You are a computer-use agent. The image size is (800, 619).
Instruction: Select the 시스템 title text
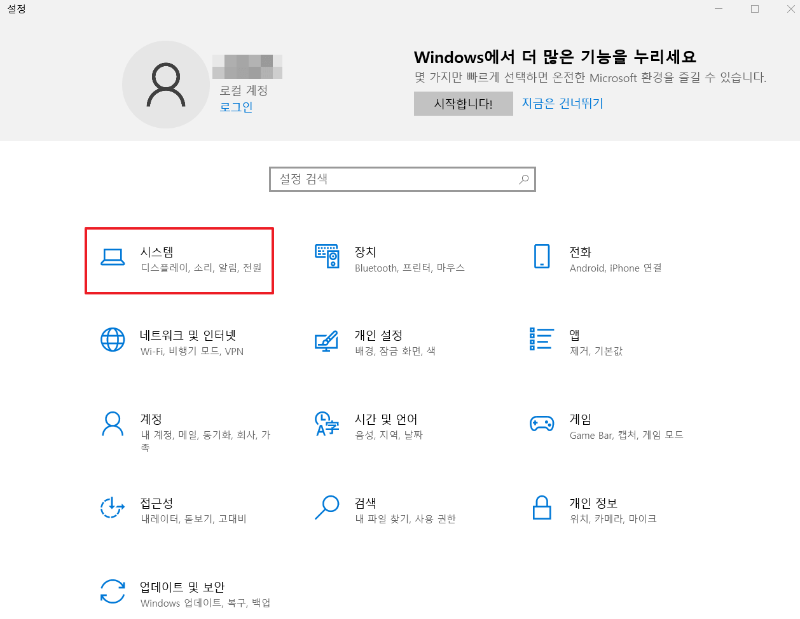(157, 252)
